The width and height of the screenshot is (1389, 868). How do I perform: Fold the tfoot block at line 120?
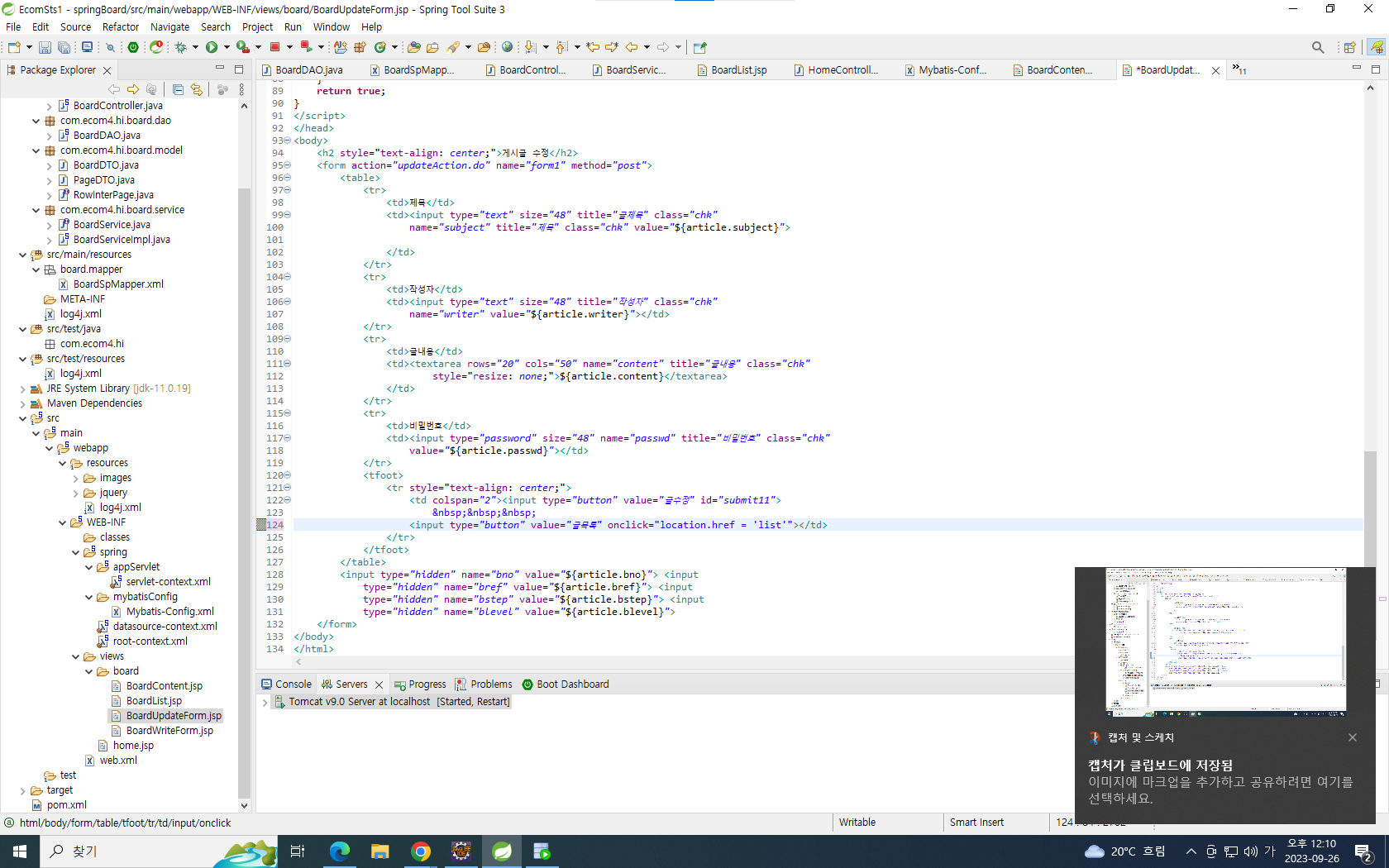coord(288,475)
